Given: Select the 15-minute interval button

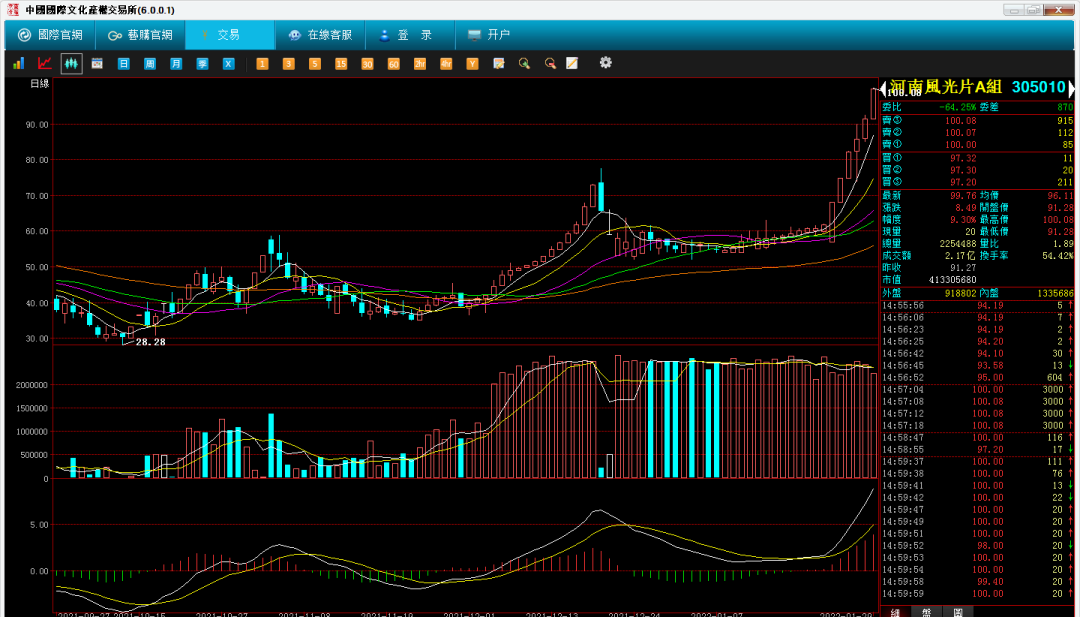Looking at the screenshot, I should (341, 63).
